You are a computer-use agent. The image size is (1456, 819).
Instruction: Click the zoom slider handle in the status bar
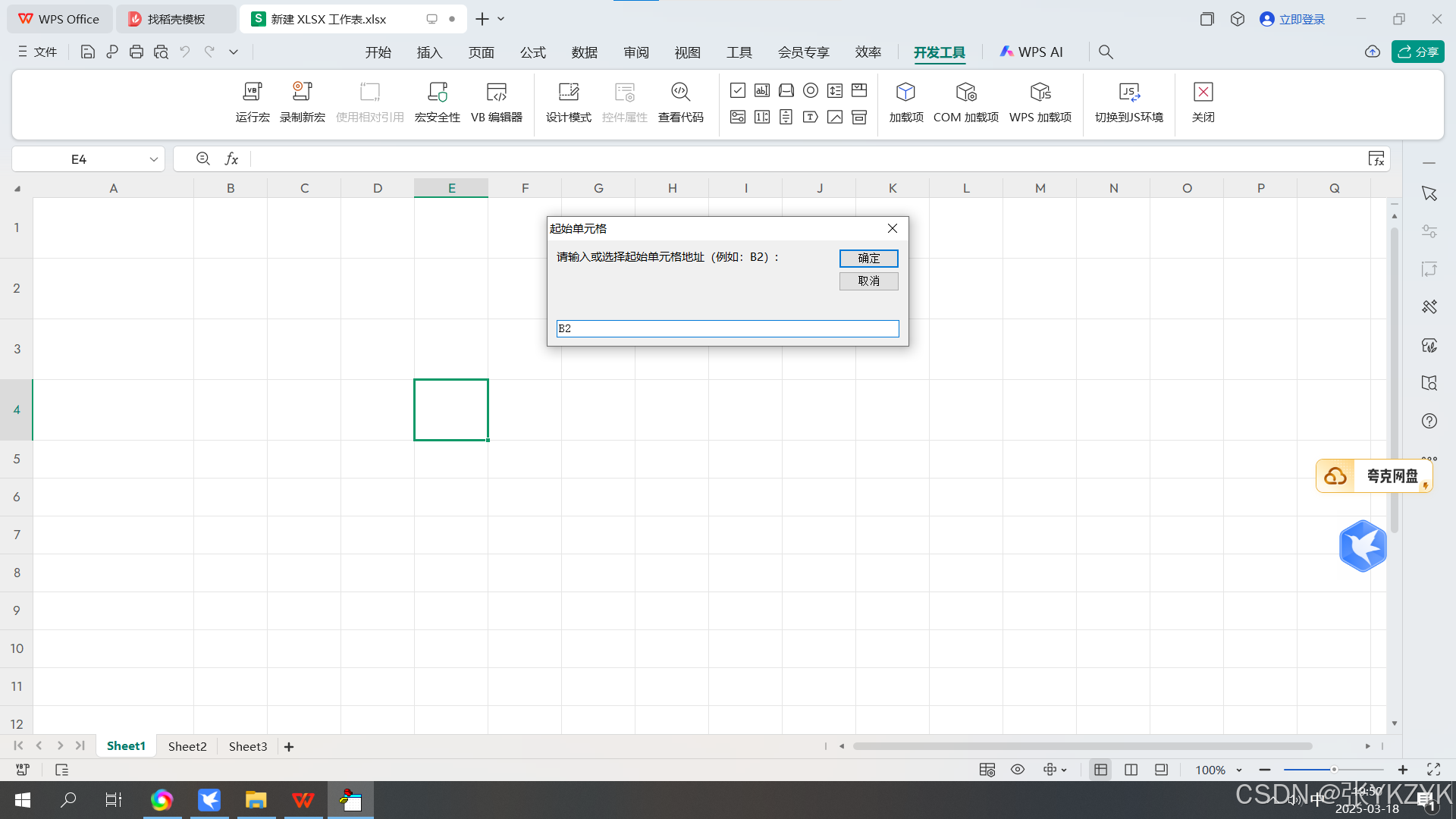[x=1334, y=770]
